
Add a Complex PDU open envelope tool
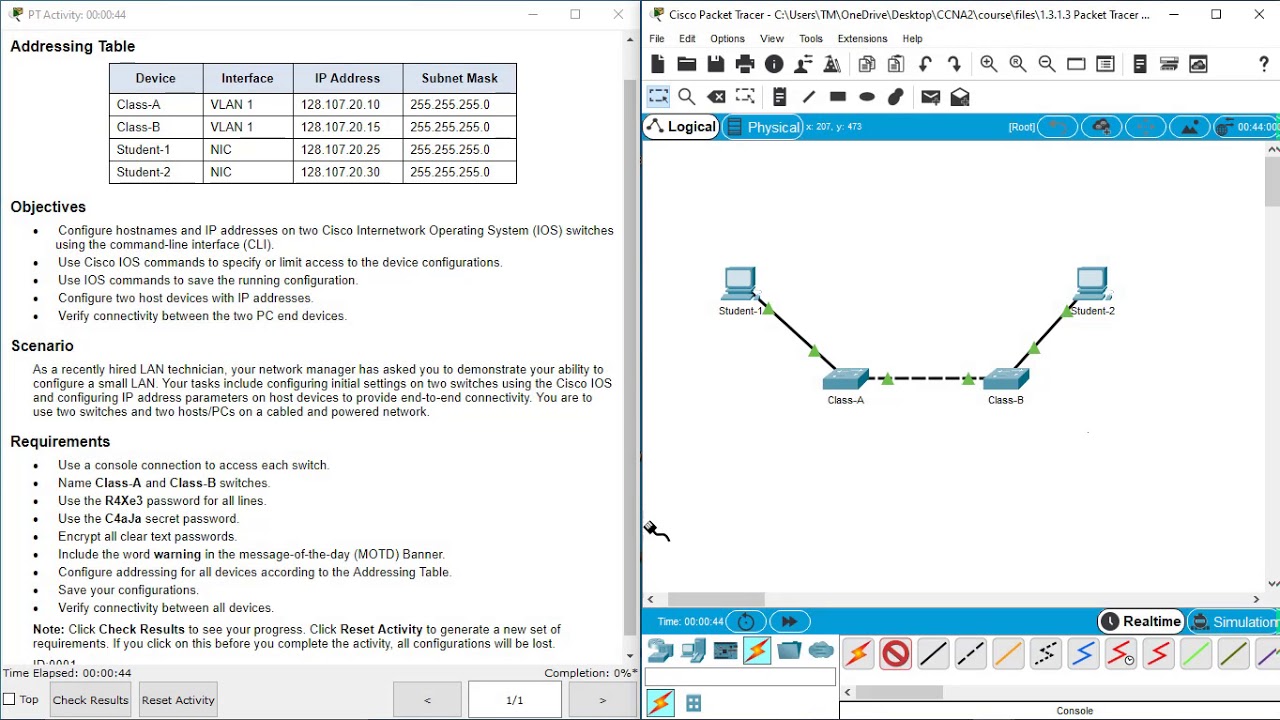(960, 96)
